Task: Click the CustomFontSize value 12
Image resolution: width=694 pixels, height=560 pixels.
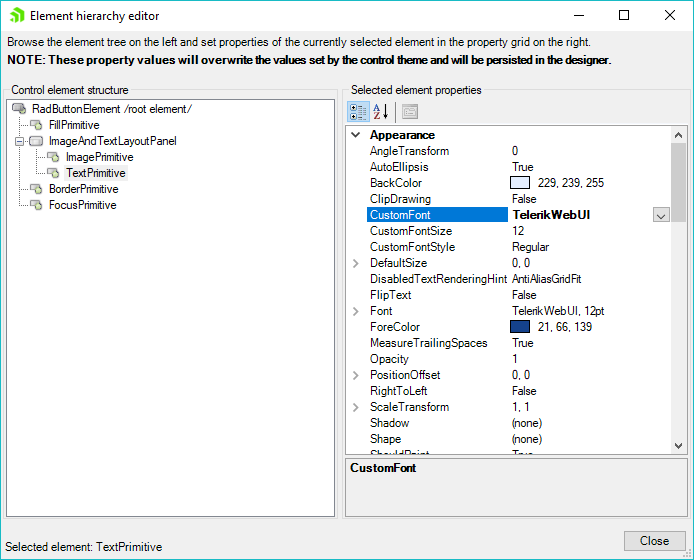Action: point(518,231)
